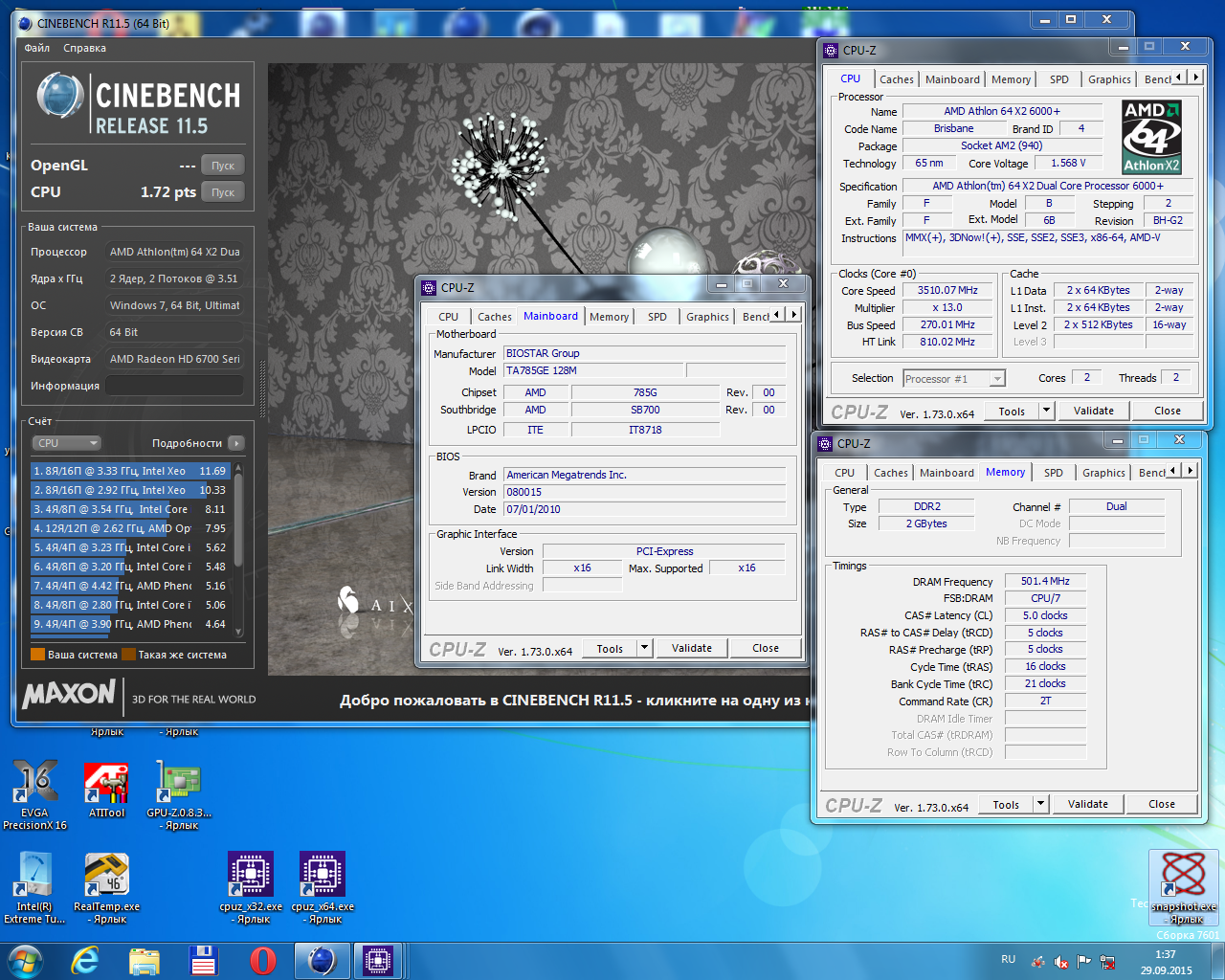
Task: Open Mainboard tab in top CPU-Z window
Action: pos(952,79)
